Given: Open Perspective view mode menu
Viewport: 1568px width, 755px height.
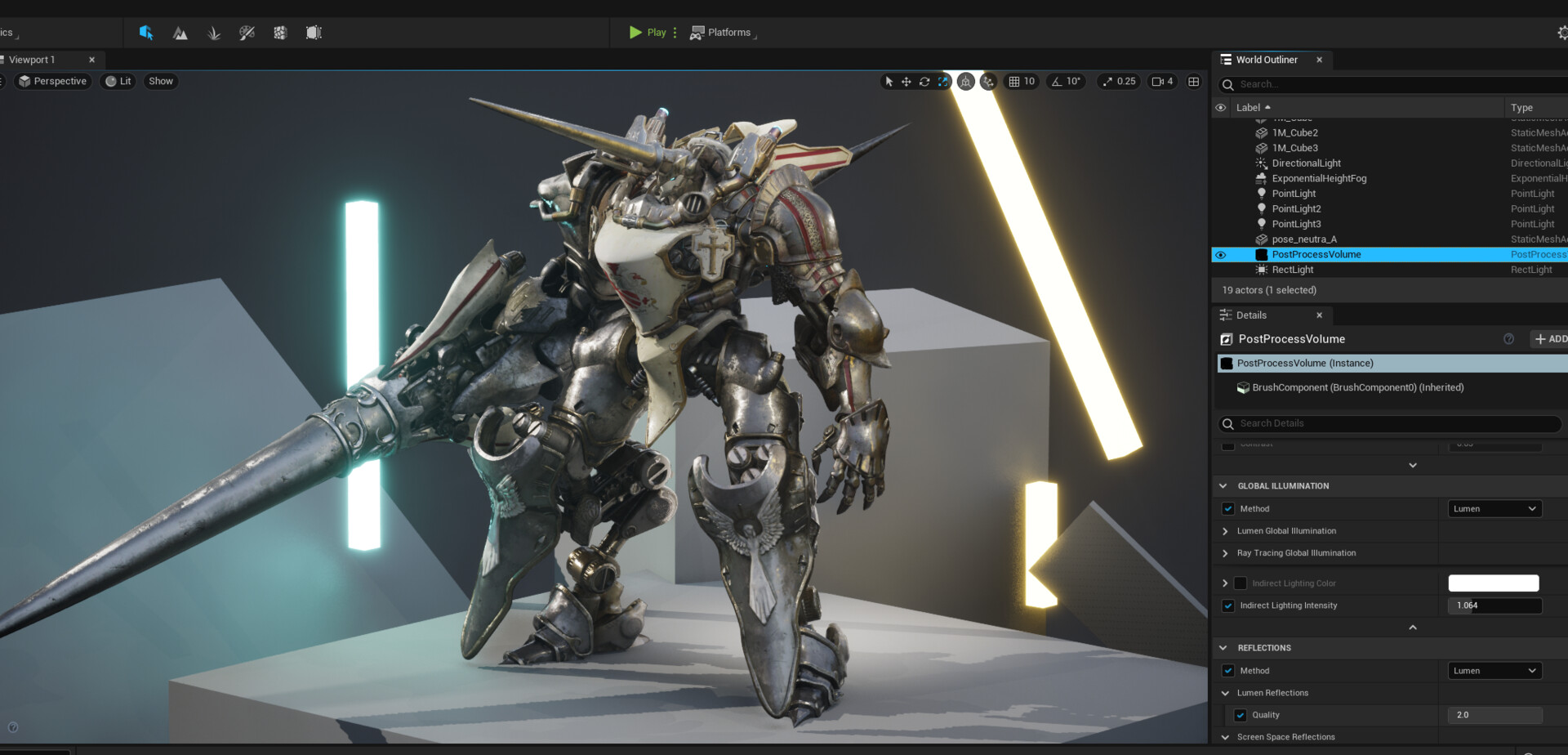Looking at the screenshot, I should (x=53, y=81).
